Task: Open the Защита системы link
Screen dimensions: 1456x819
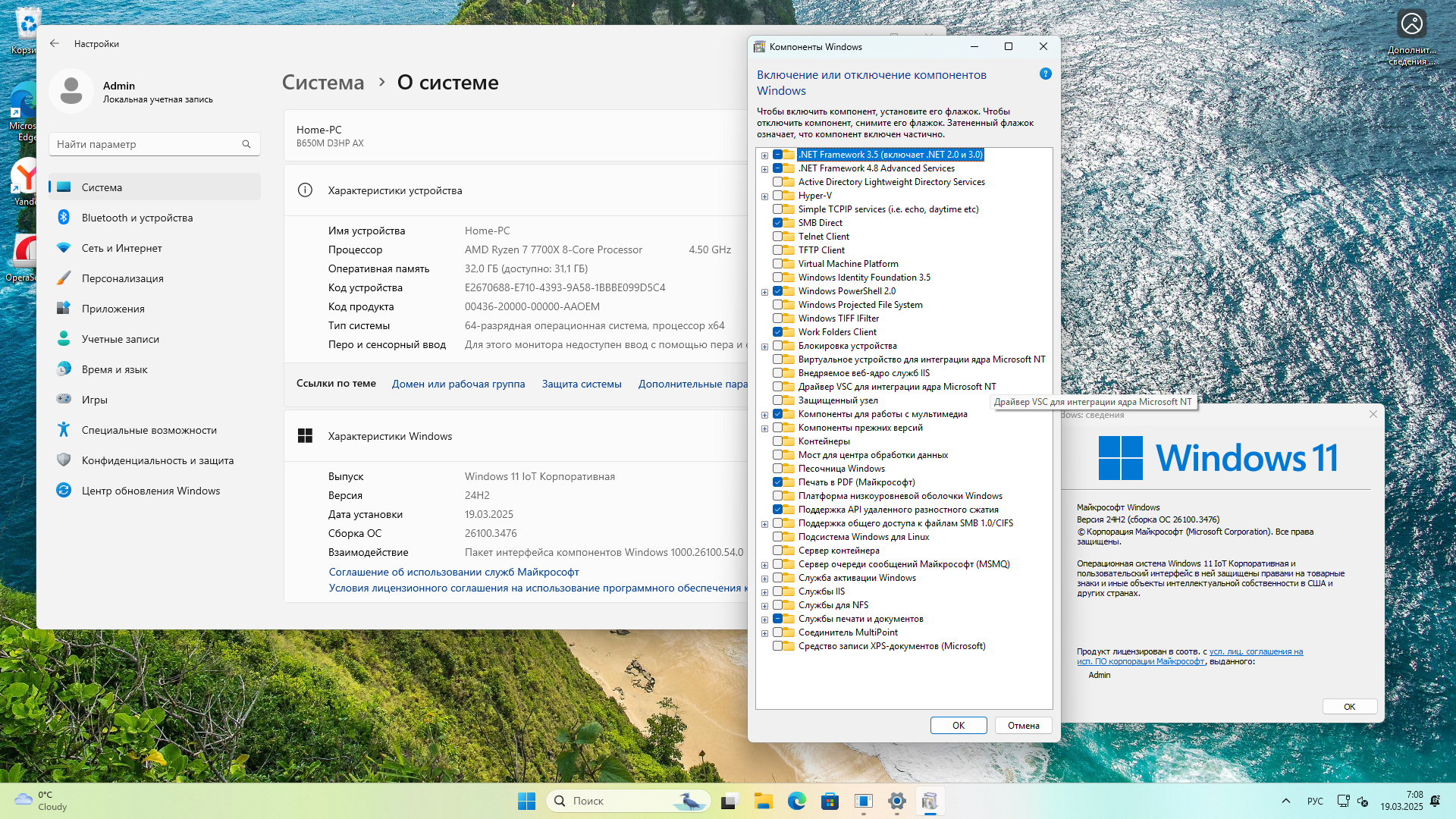Action: coord(581,384)
